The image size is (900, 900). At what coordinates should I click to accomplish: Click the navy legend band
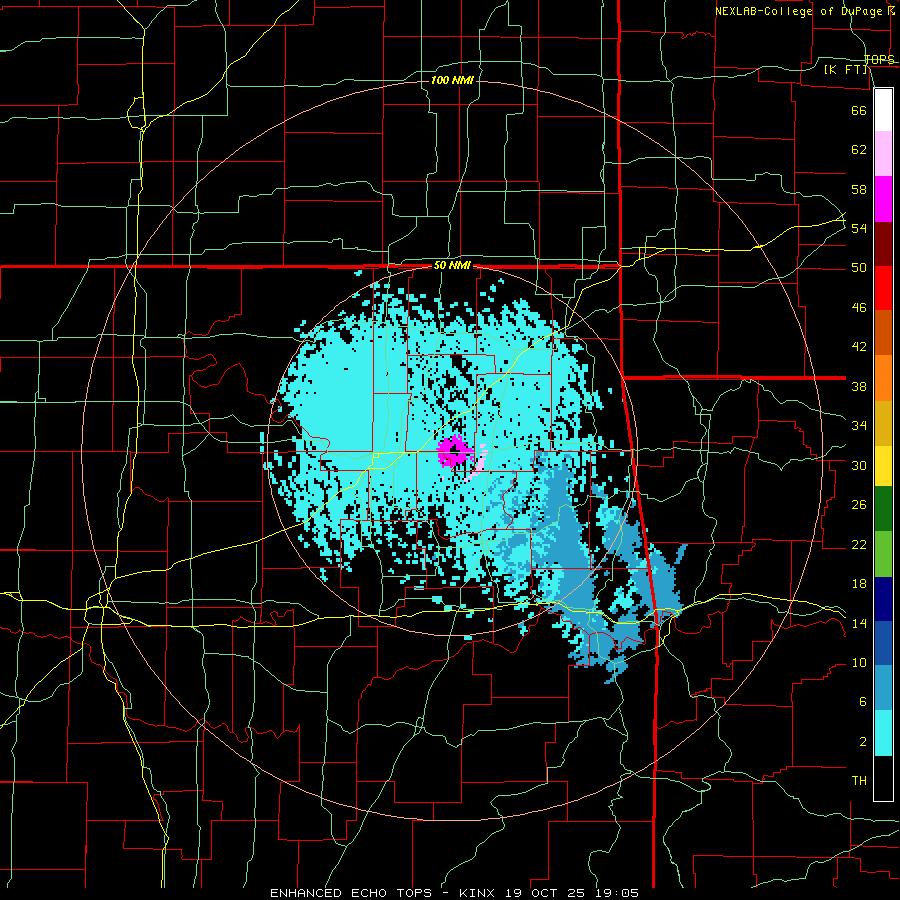[883, 599]
